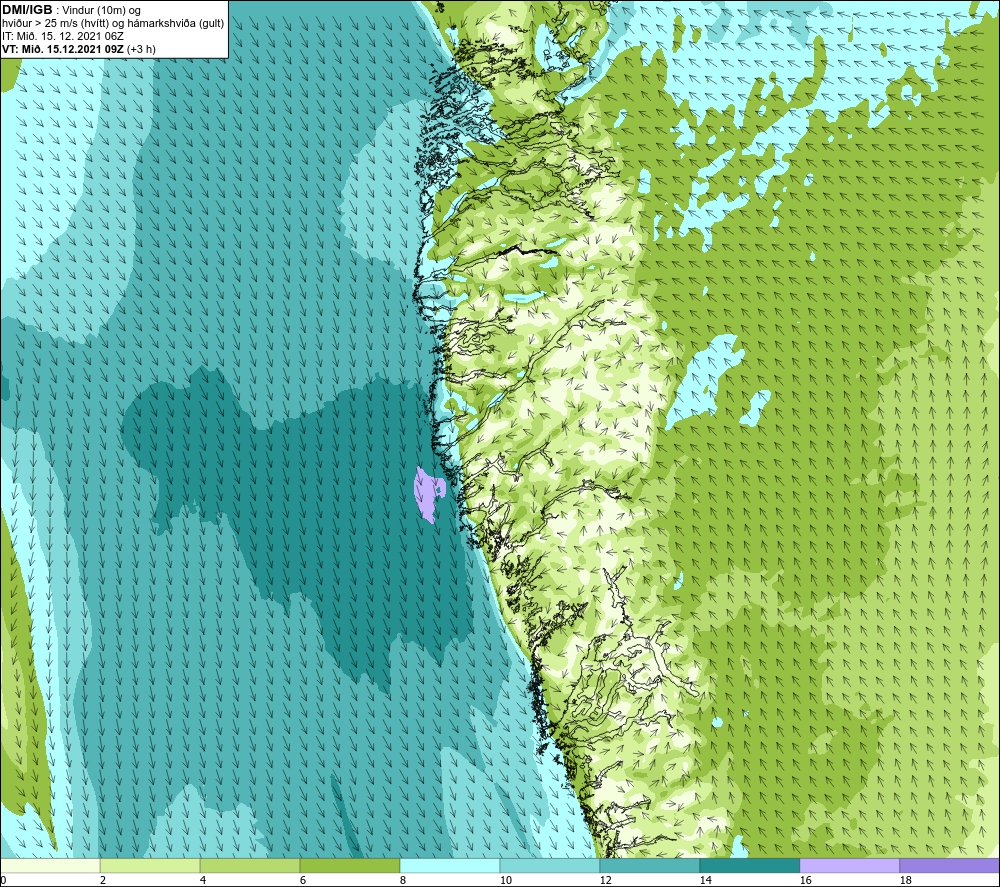The image size is (1000, 887).
Task: Click the teal 12-14 m/s color swatch
Action: 650,865
